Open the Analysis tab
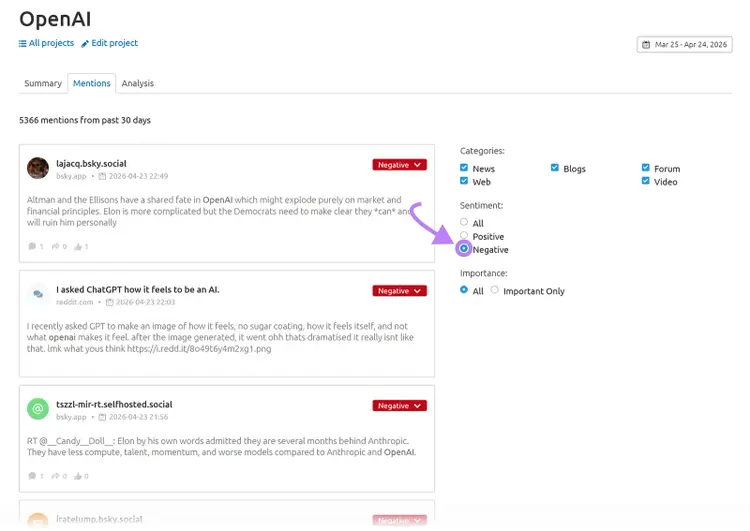 [138, 83]
